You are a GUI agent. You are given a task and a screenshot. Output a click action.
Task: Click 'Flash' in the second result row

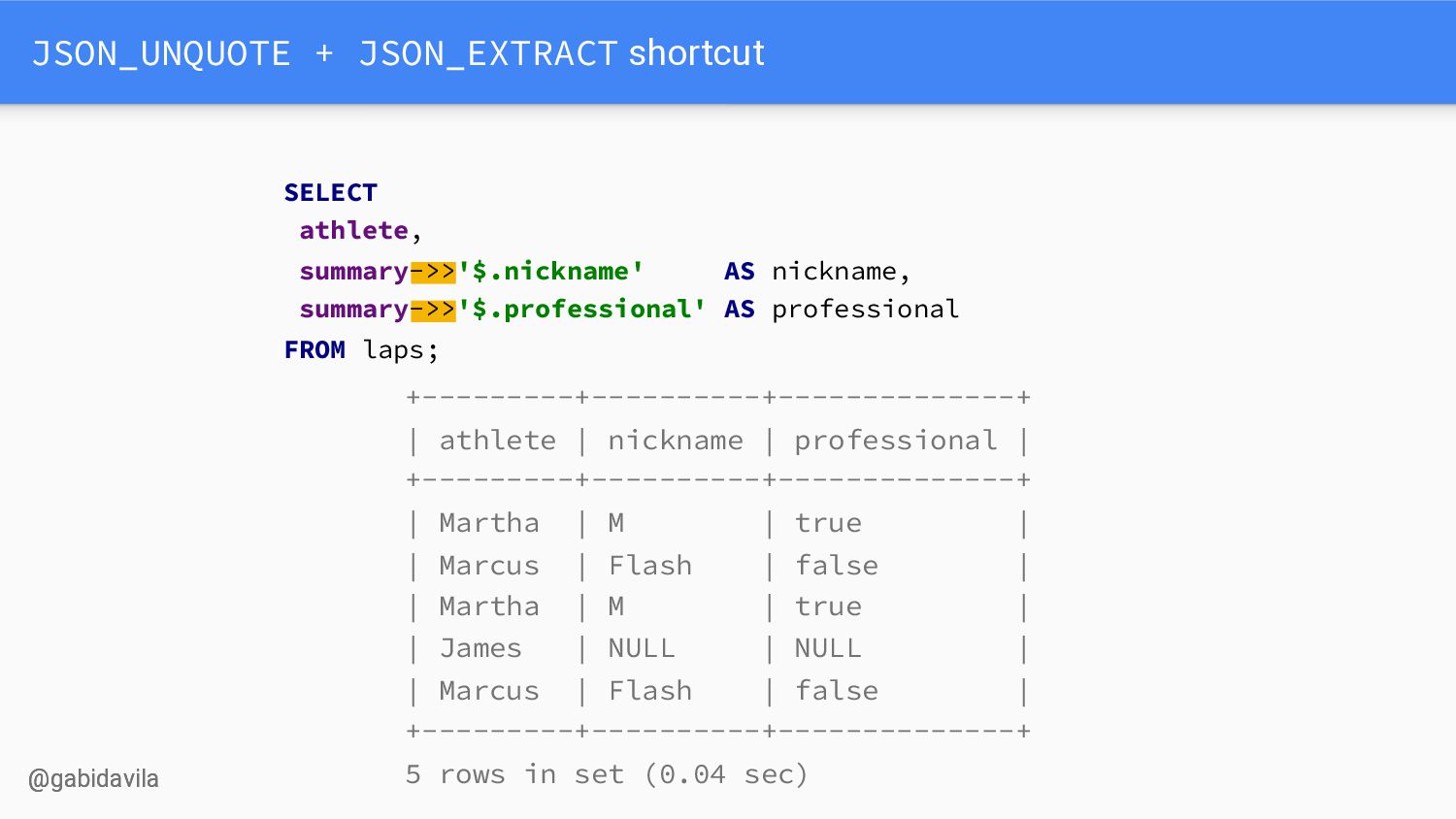click(x=650, y=566)
